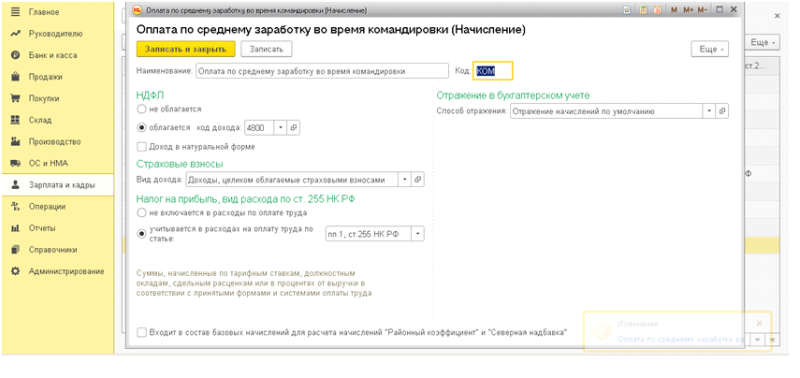Image resolution: width=800 pixels, height=378 pixels.
Task: Click the 'Записать и закрыть' button
Action: 186,49
